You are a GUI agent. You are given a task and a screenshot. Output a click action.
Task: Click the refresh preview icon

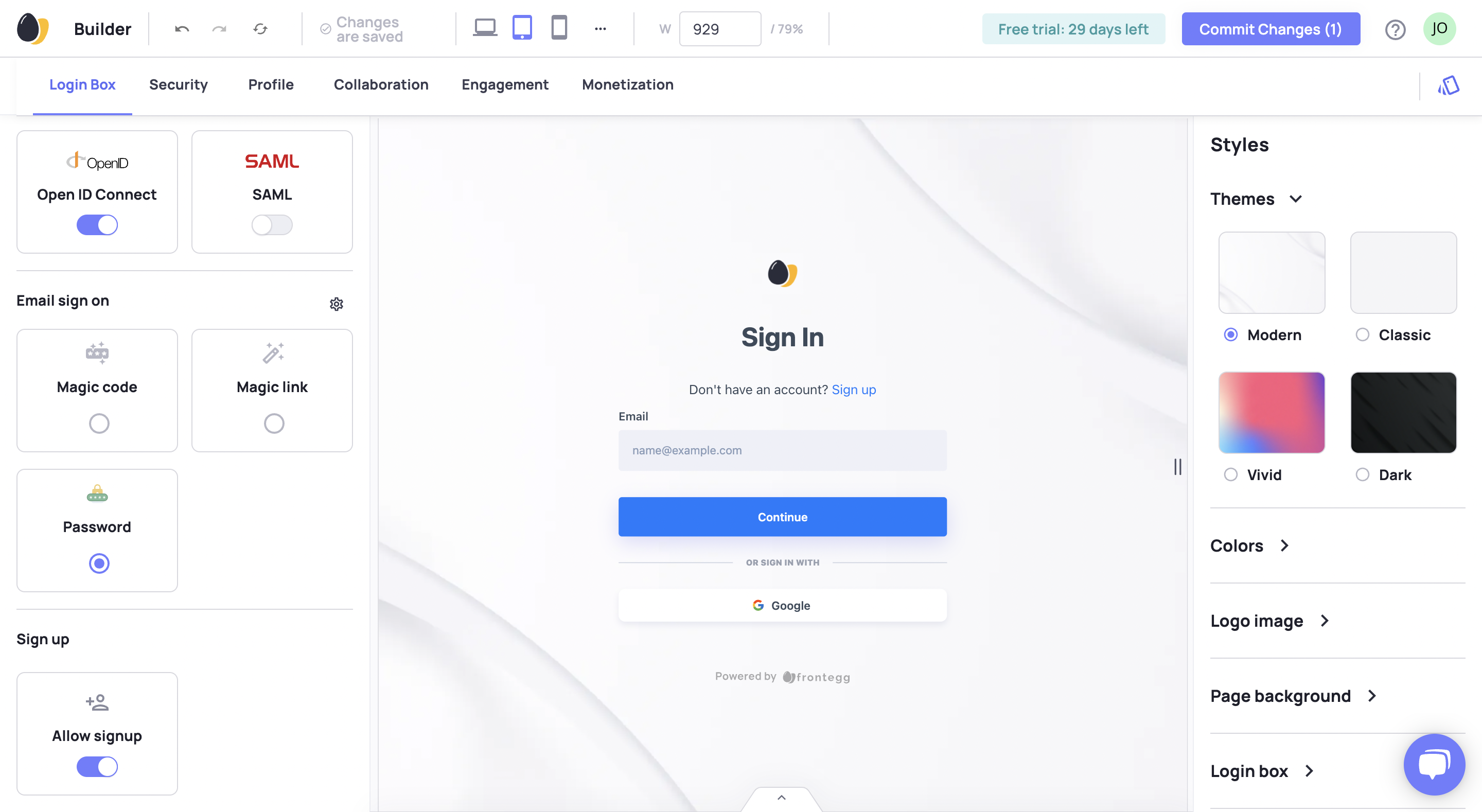260,29
